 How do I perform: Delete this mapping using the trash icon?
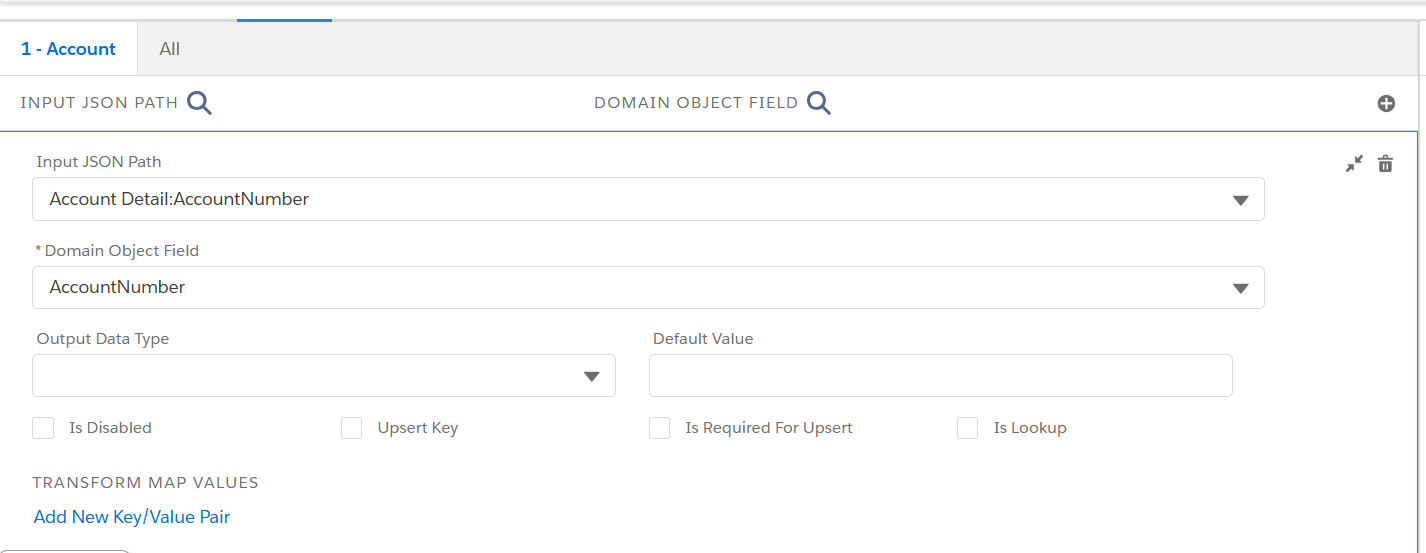coord(1385,164)
